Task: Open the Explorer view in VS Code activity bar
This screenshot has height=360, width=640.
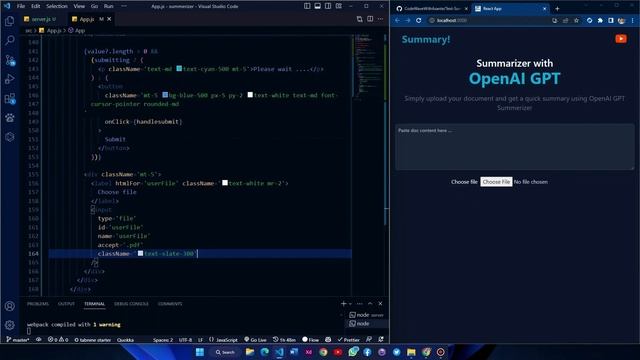Action: pos(10,21)
